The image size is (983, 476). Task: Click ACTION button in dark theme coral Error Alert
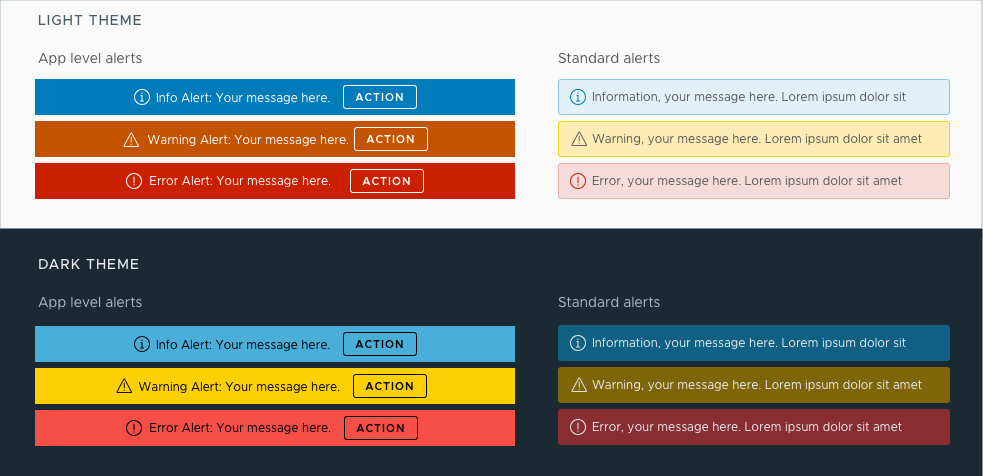(381, 428)
